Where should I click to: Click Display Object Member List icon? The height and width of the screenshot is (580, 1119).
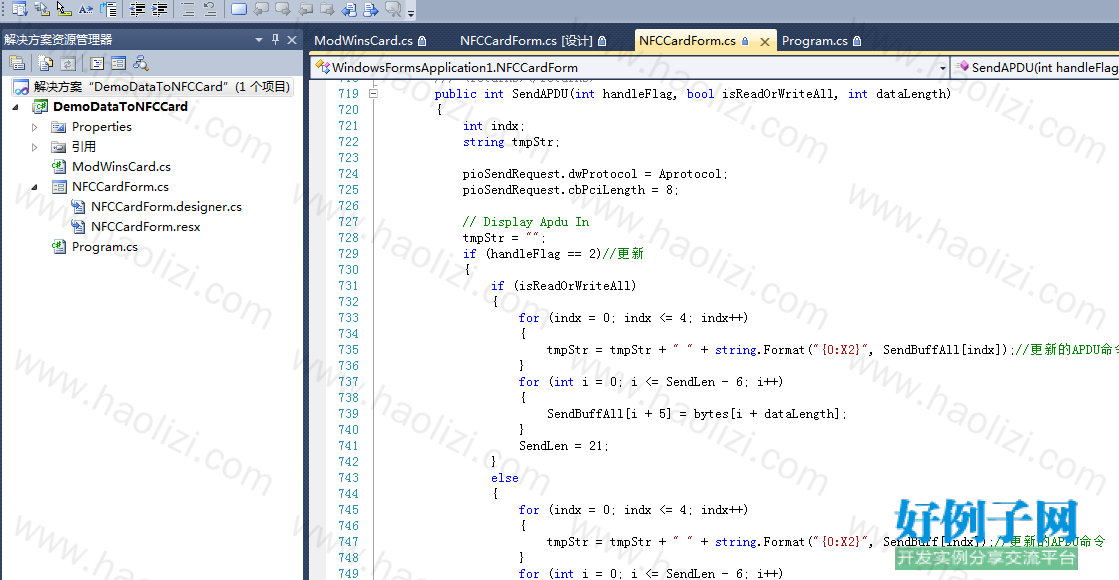(x=20, y=9)
